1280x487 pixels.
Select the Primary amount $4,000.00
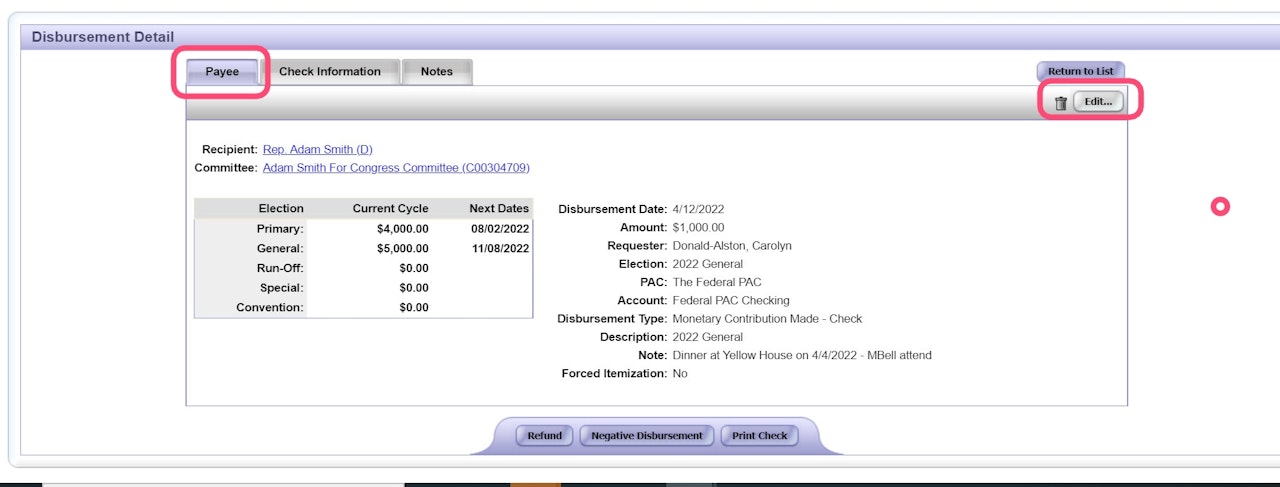pos(403,229)
